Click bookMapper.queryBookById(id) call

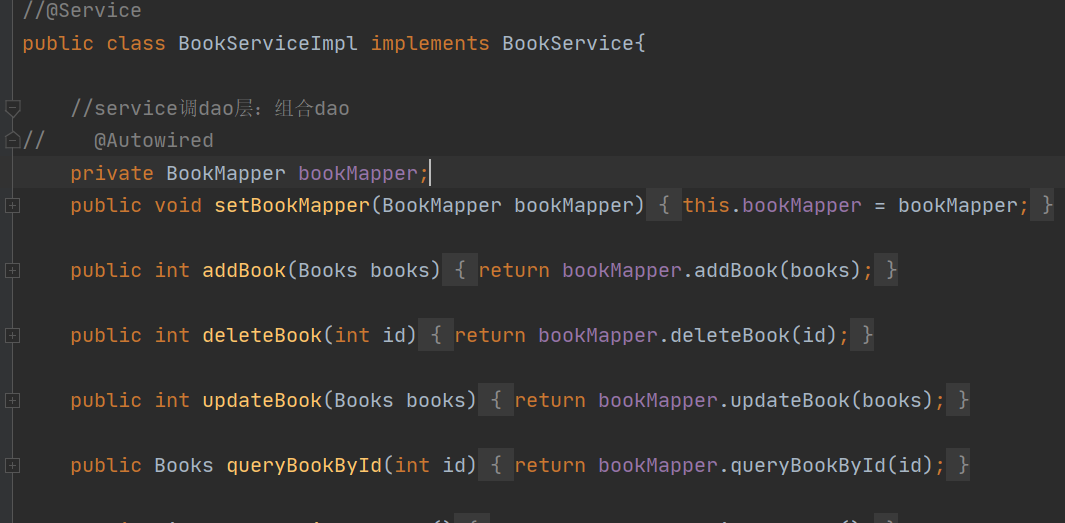point(765,465)
